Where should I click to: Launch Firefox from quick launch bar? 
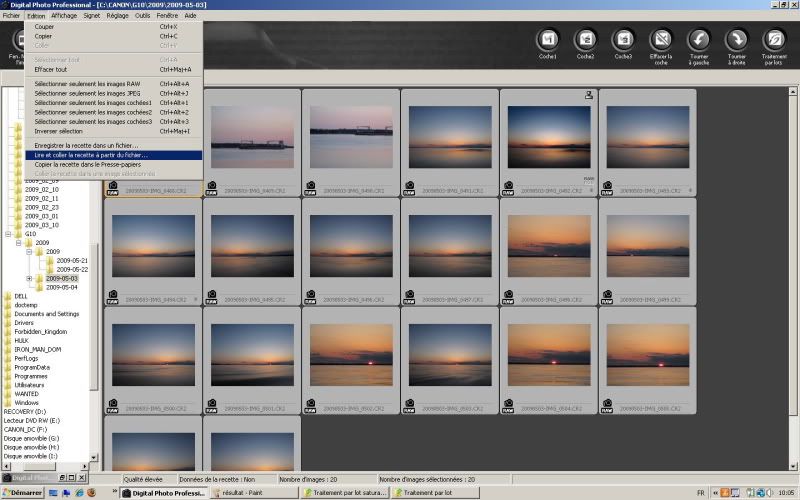point(91,493)
